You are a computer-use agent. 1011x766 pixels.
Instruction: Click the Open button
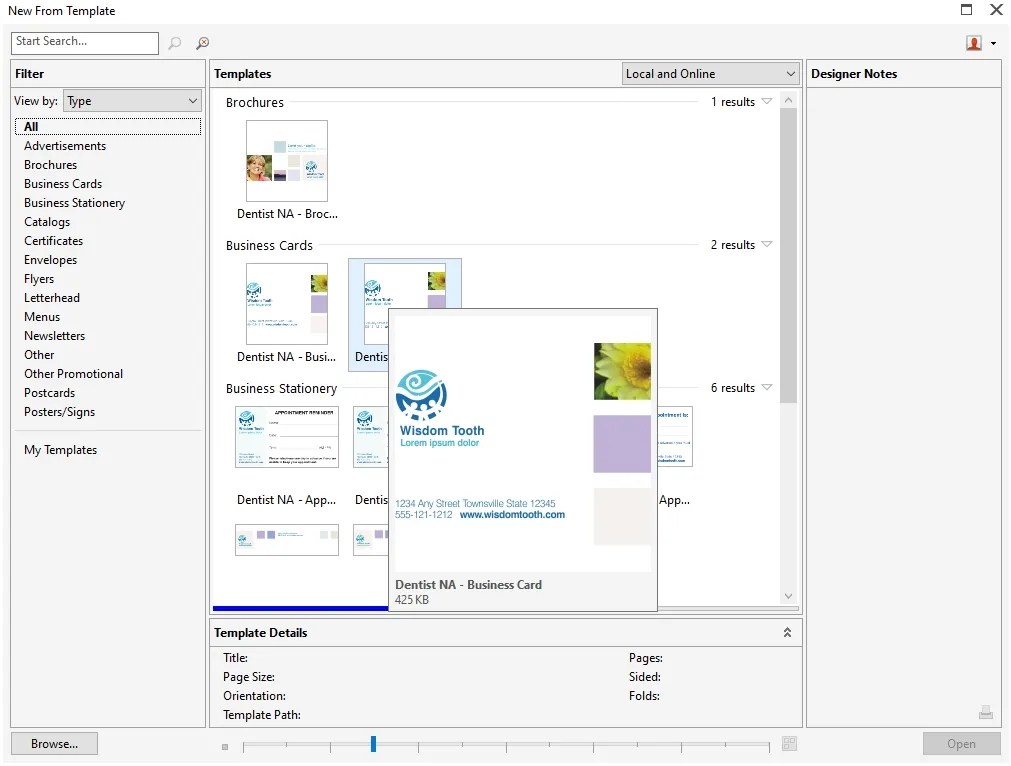[961, 743]
